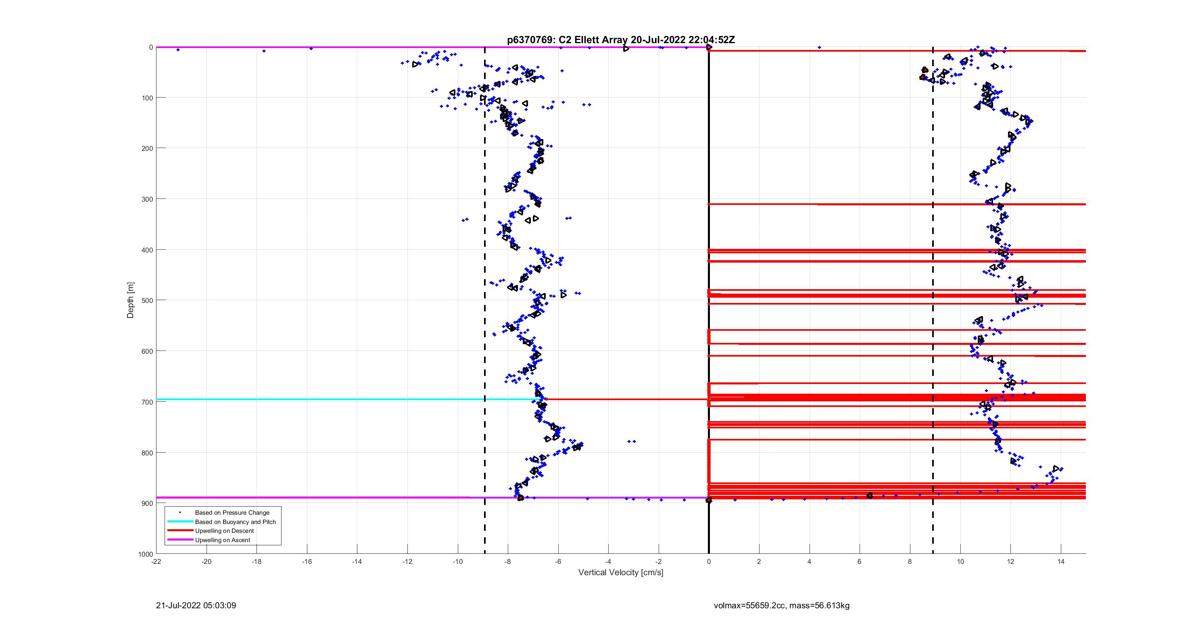Image resolution: width=1200 pixels, height=622 pixels.
Task: Click velocity axis tick label 14
Action: coord(1060,562)
